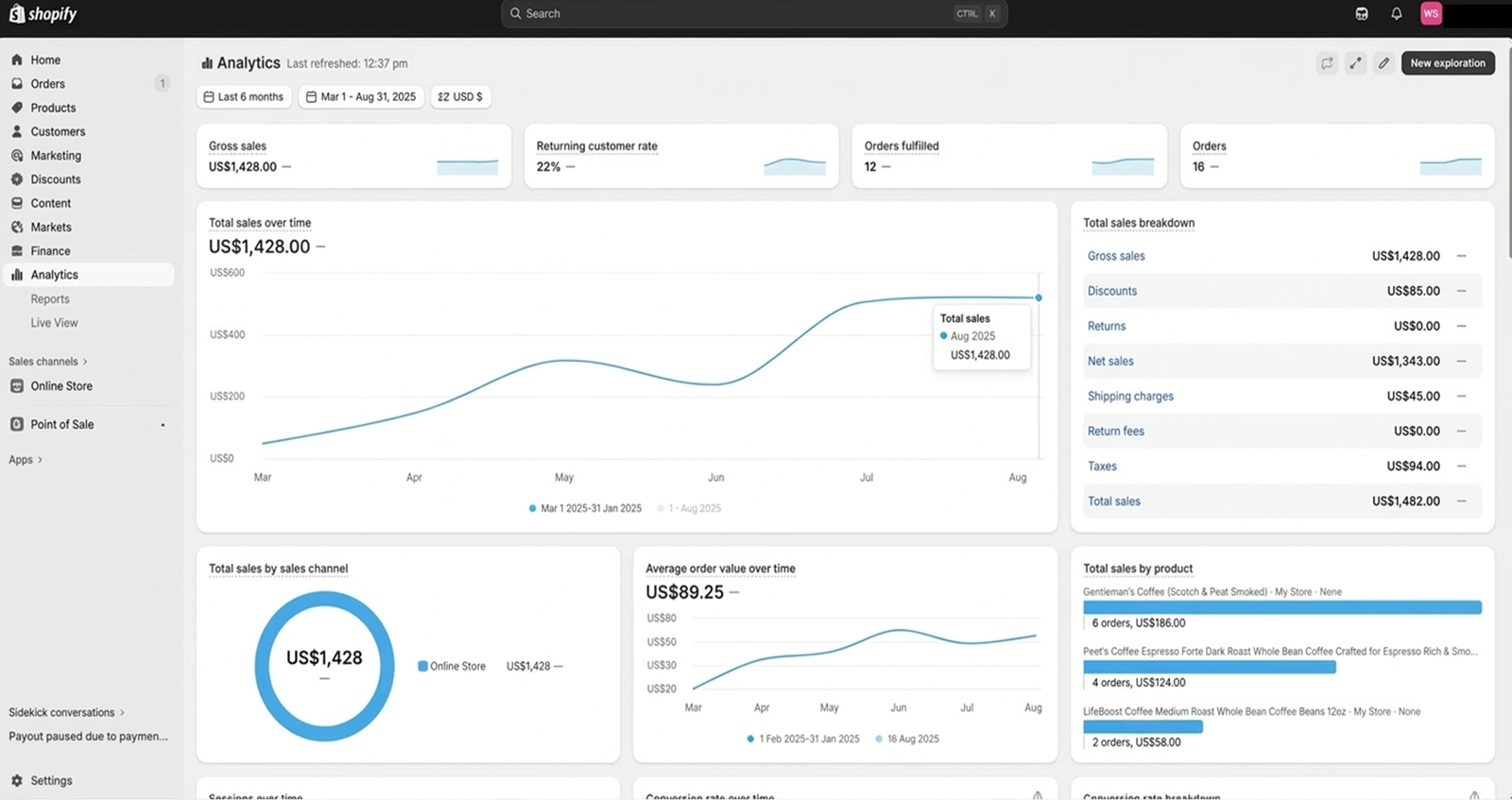
Task: Expand the Apps section
Action: click(x=26, y=460)
